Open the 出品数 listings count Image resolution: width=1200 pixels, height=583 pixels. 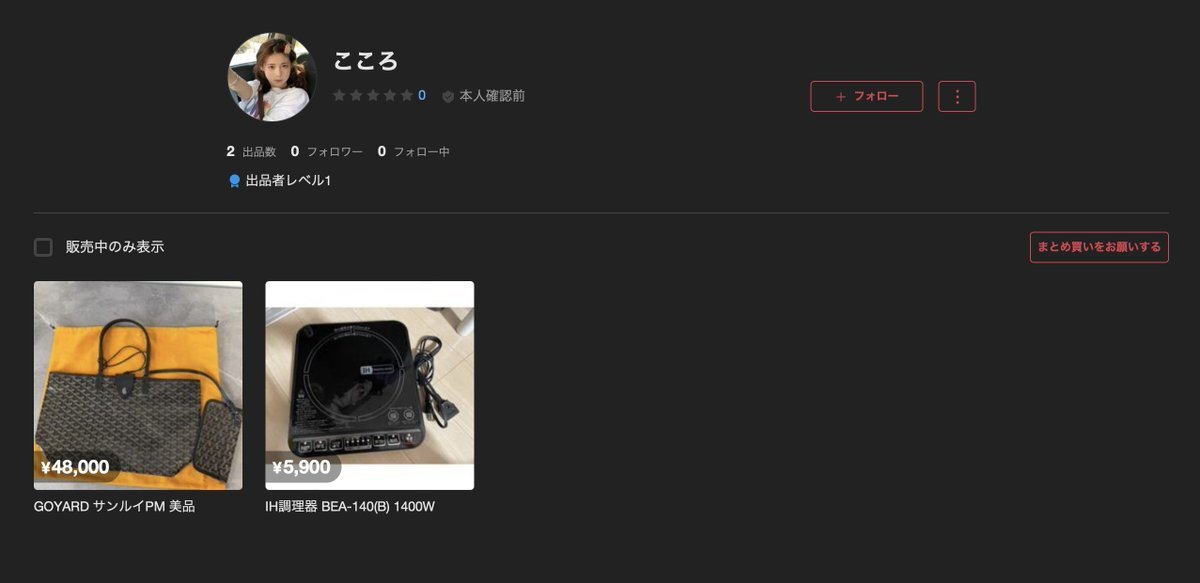click(251, 152)
